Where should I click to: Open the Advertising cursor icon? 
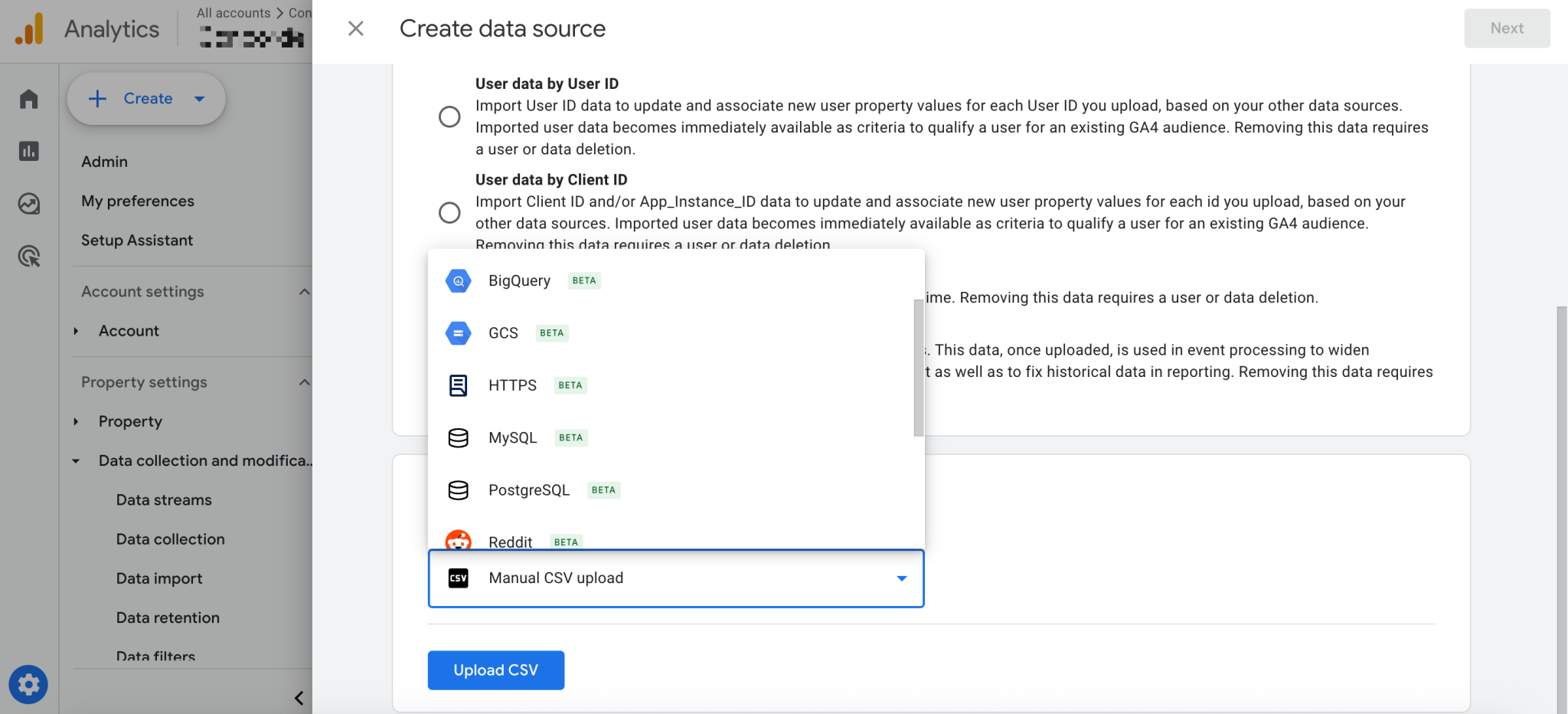29,256
